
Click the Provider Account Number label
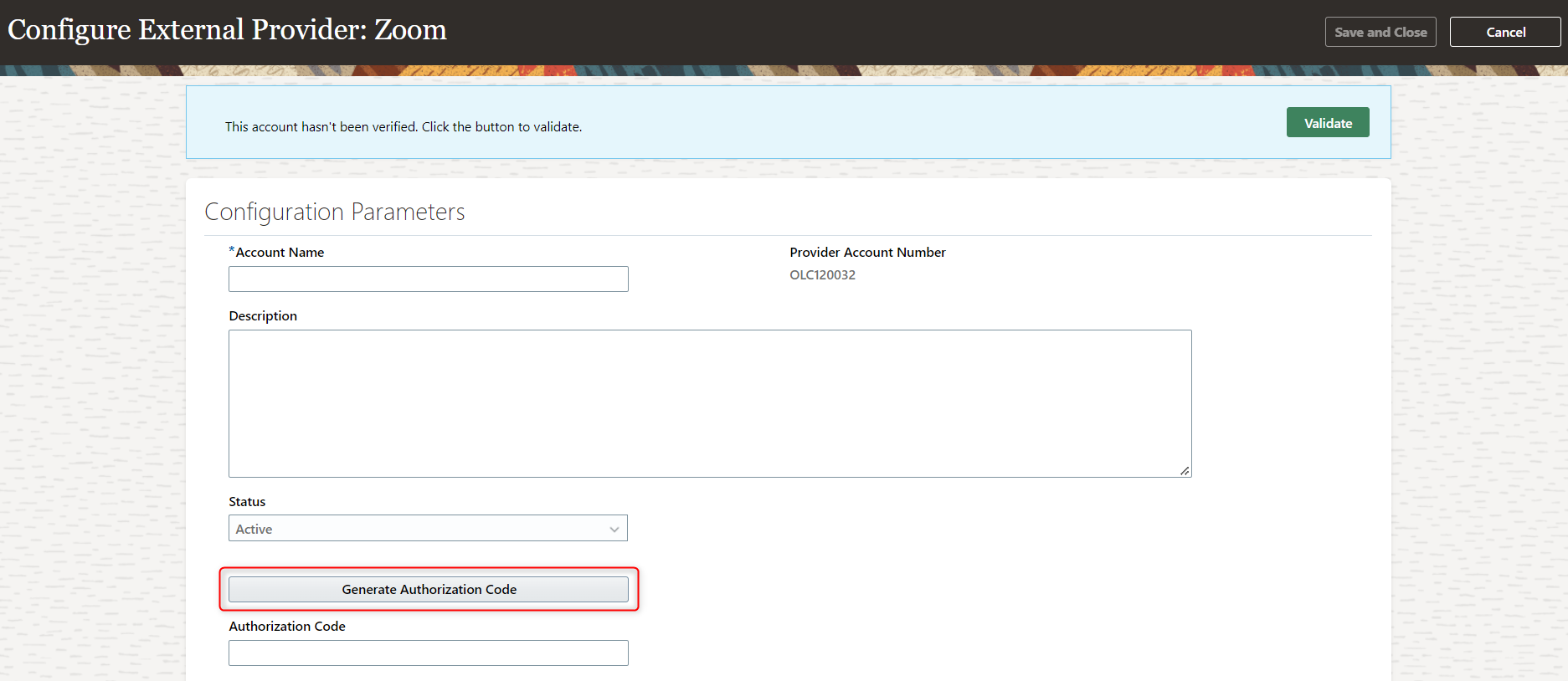[867, 252]
